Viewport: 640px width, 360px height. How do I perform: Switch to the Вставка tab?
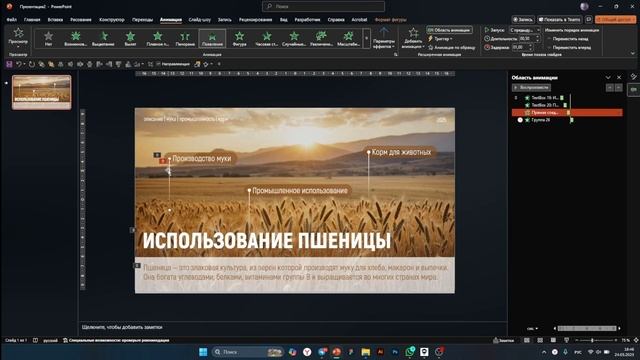55,20
